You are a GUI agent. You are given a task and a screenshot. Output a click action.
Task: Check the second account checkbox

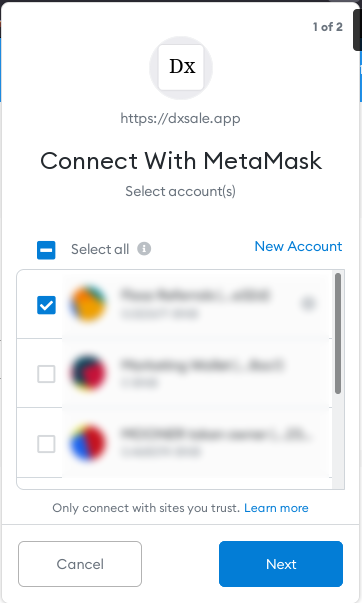click(46, 374)
